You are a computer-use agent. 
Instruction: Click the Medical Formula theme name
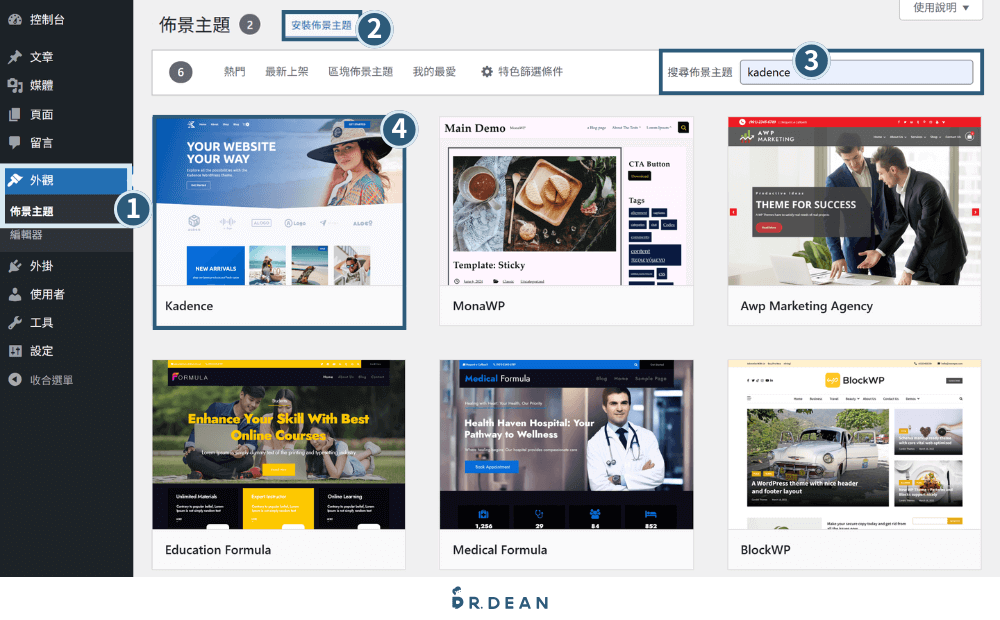click(499, 550)
